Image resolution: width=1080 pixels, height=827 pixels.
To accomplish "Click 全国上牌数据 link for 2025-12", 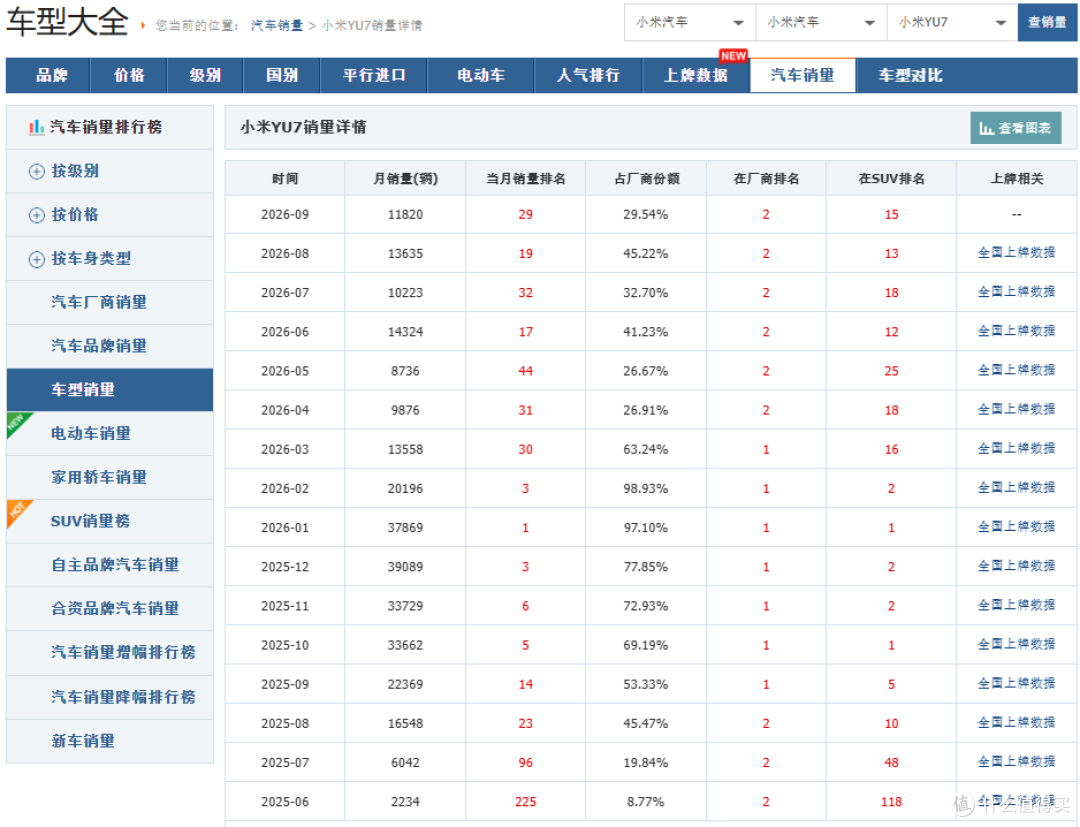I will 1017,567.
